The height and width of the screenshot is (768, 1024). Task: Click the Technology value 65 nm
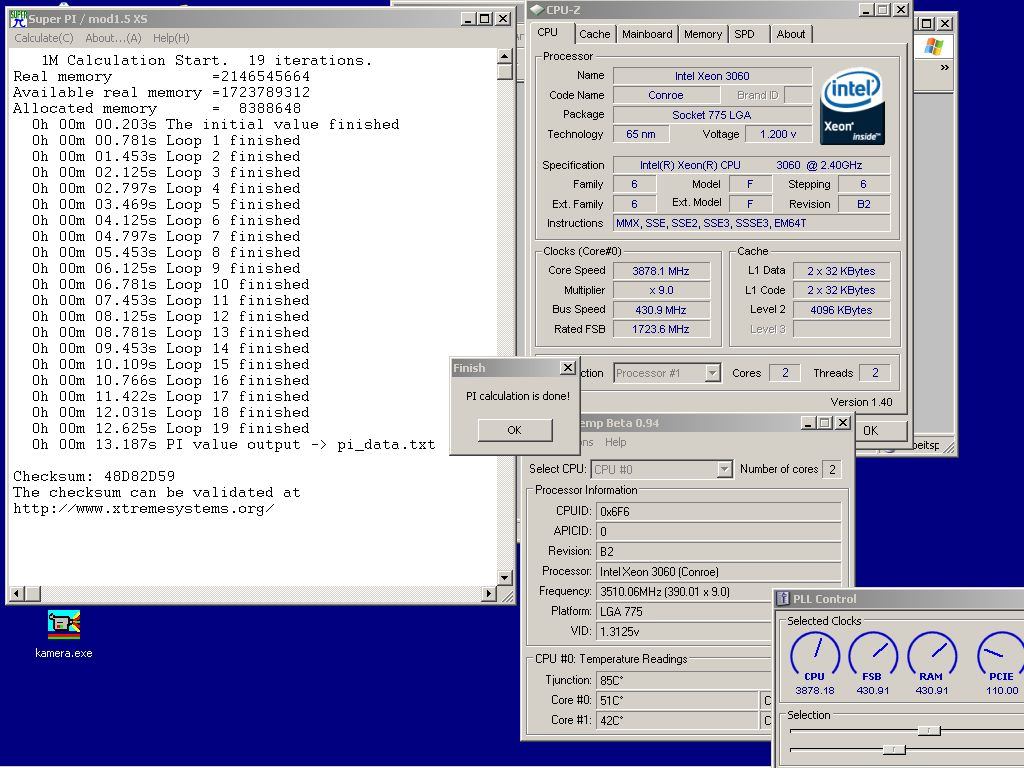(641, 134)
